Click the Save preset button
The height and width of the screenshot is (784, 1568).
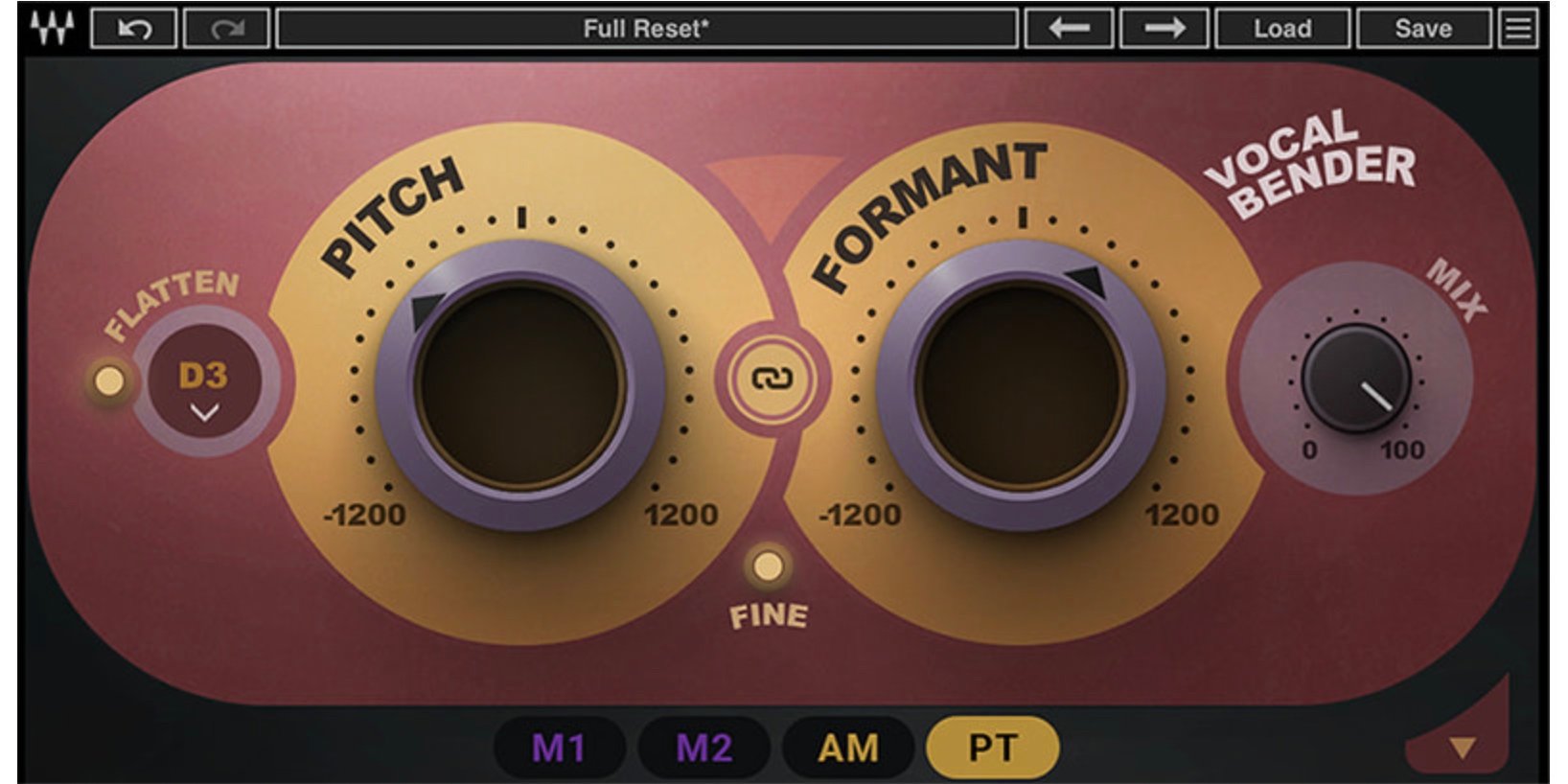click(1423, 29)
